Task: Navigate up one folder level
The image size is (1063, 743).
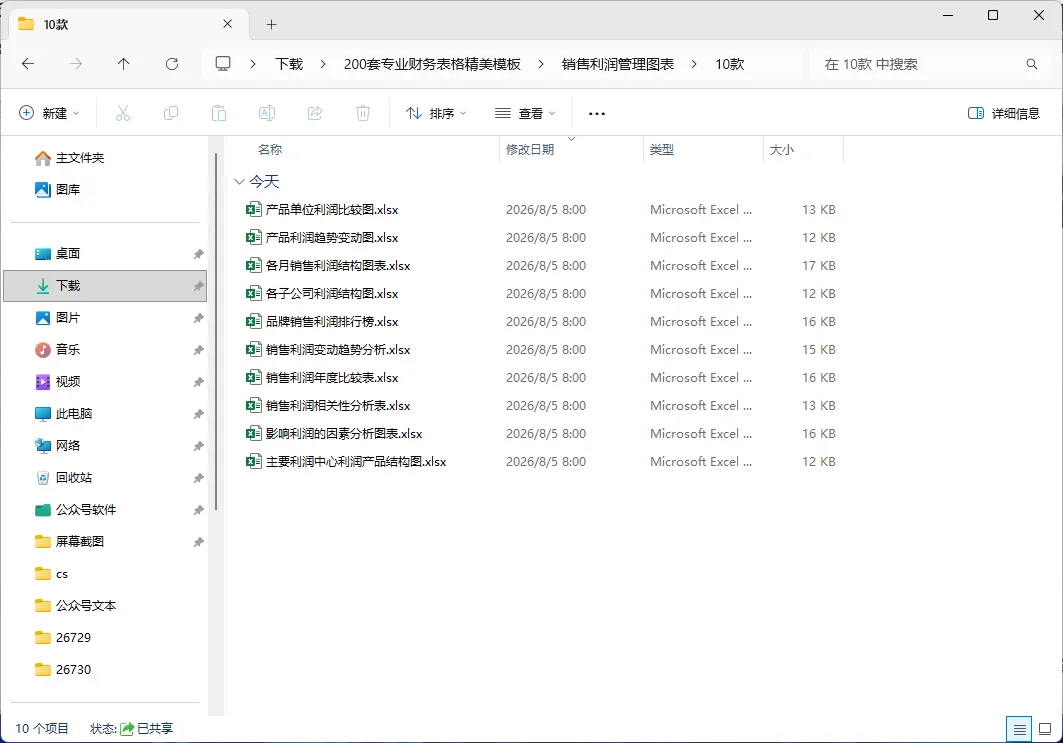Action: click(123, 64)
